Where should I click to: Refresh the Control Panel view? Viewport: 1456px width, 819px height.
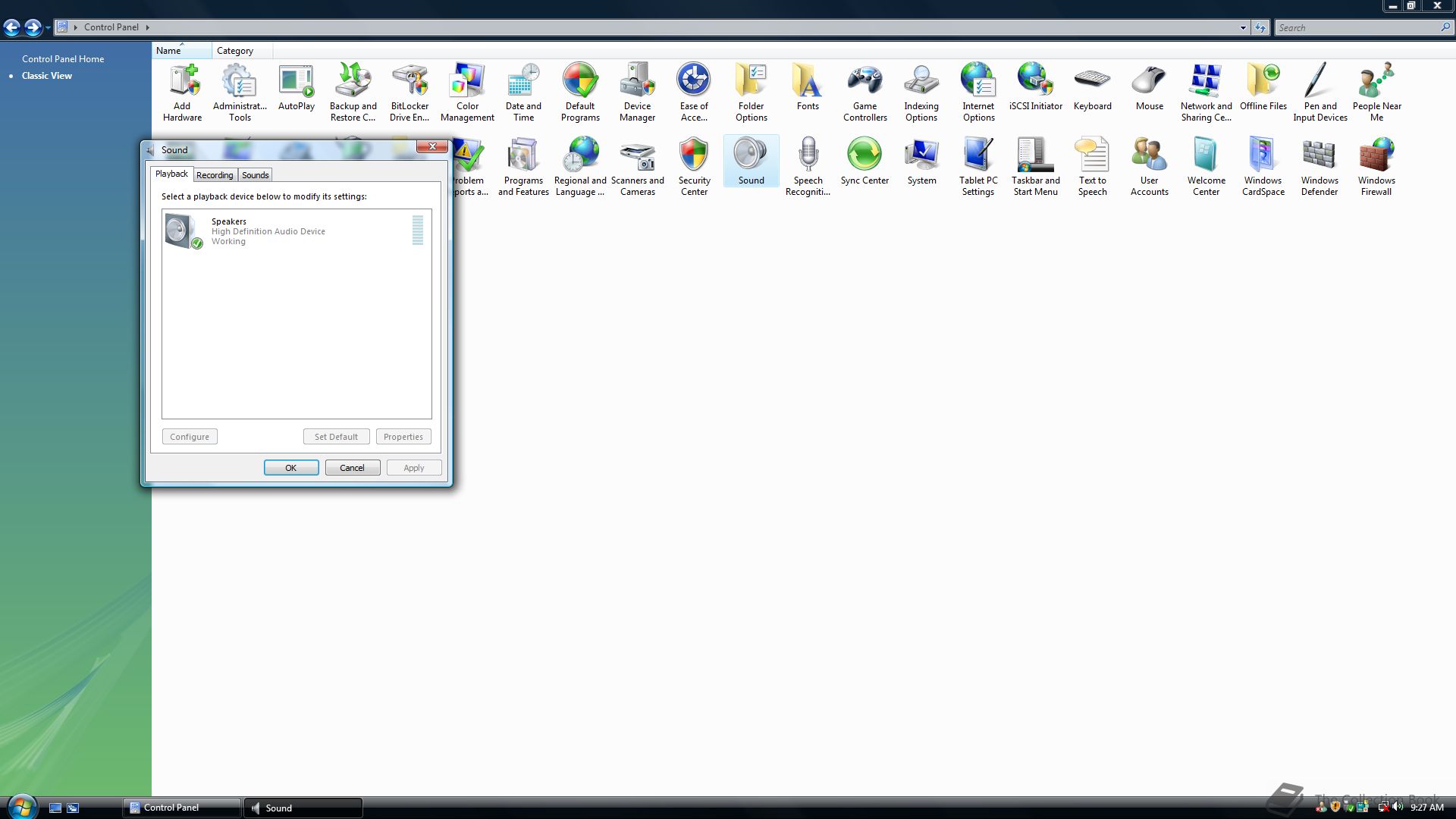point(1260,27)
